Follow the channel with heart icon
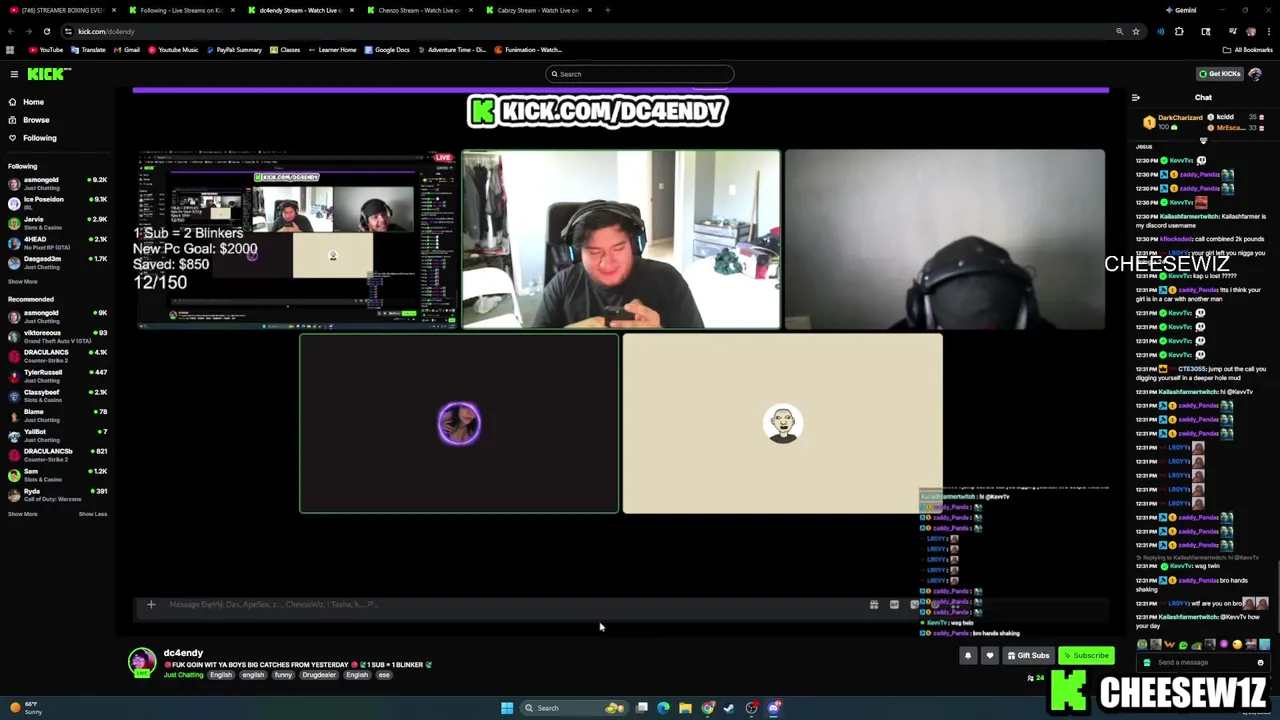 pos(990,656)
